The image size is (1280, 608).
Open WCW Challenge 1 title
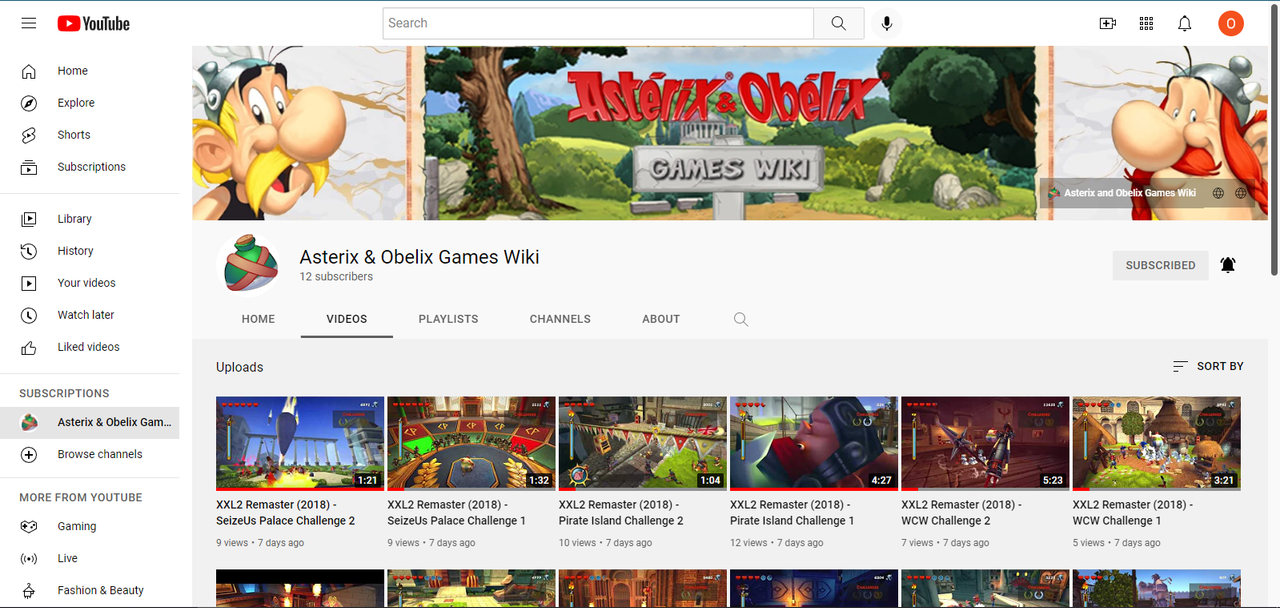point(1133,513)
